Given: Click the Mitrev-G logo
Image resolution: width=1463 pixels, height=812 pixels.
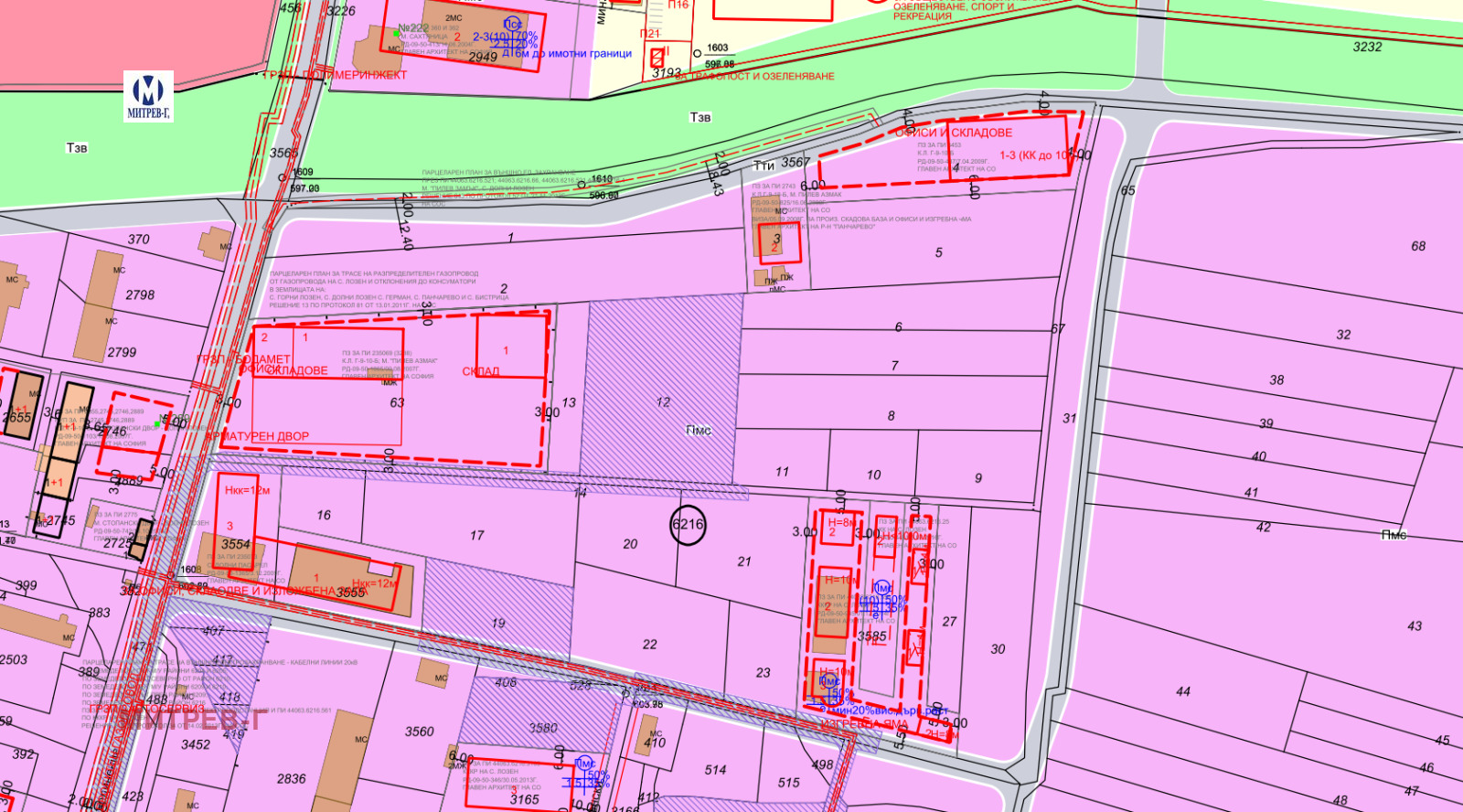Looking at the screenshot, I should click(148, 95).
